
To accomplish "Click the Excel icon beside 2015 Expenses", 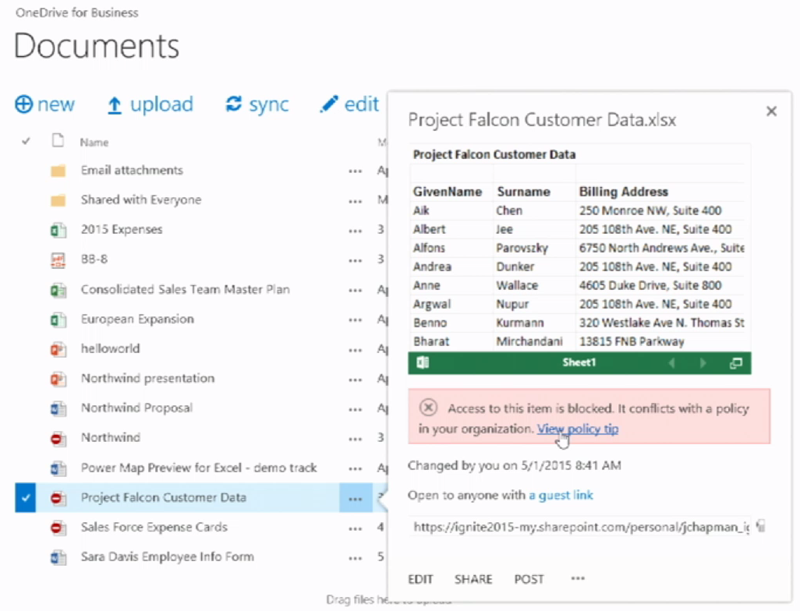I will coord(57,230).
